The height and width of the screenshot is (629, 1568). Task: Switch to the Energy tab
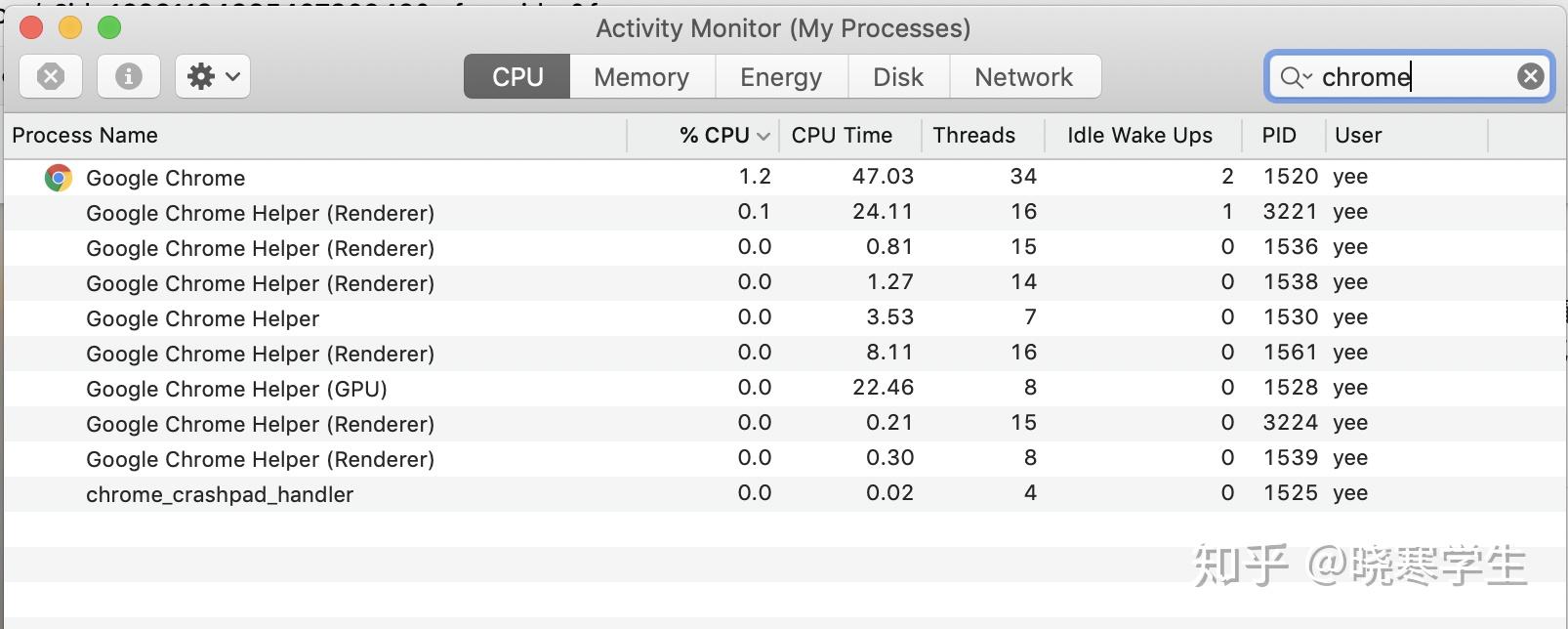click(x=781, y=77)
